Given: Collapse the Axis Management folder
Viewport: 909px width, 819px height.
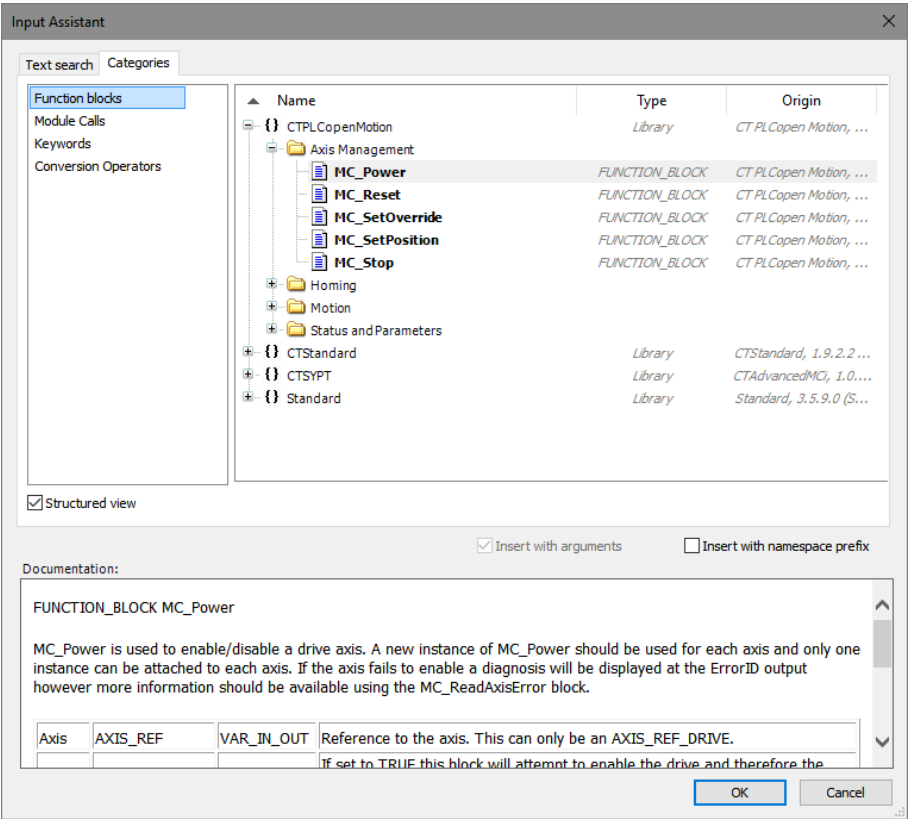Looking at the screenshot, I should tap(272, 149).
